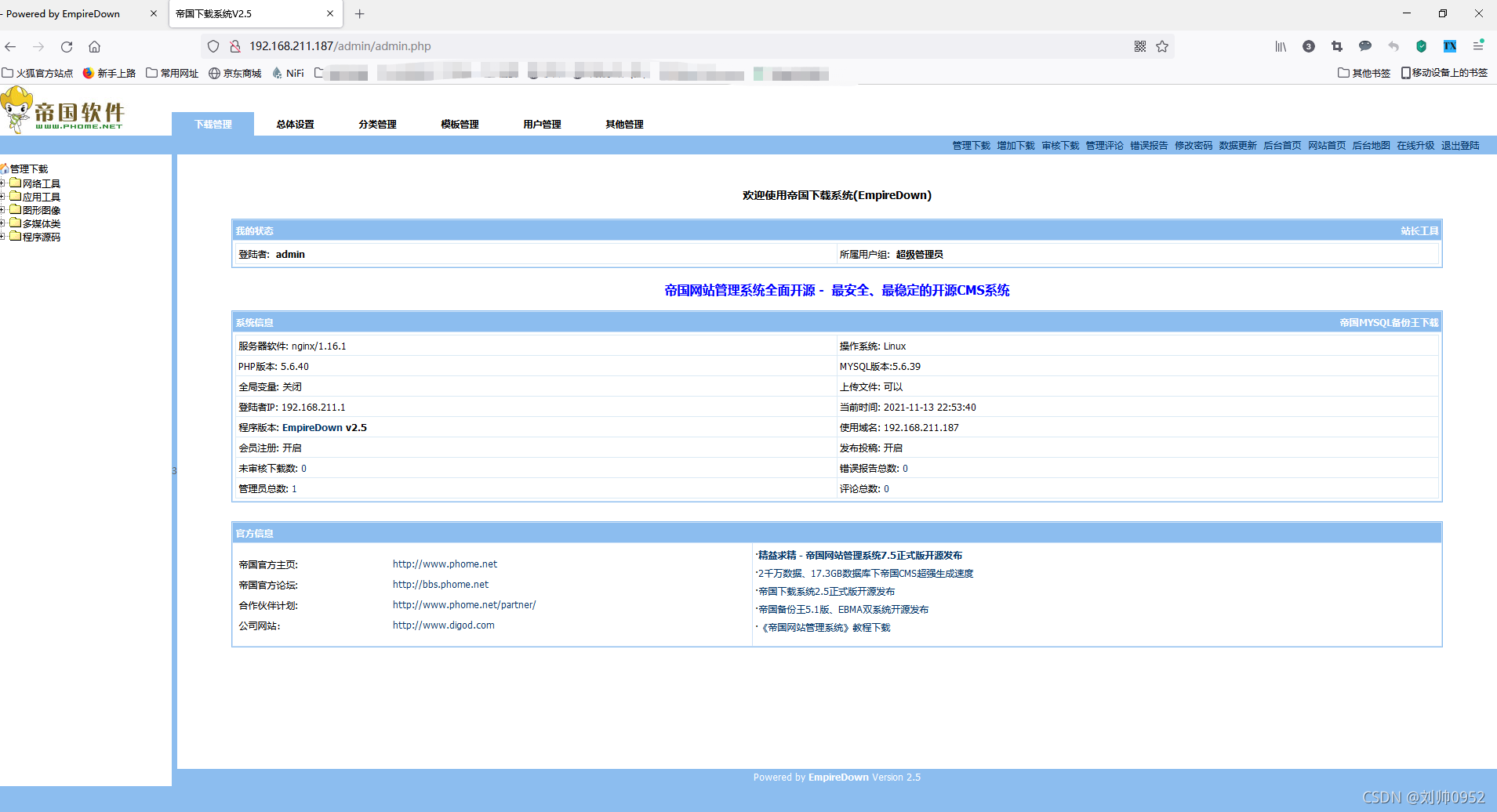Click the screenshot crop toolbar icon

1337,46
